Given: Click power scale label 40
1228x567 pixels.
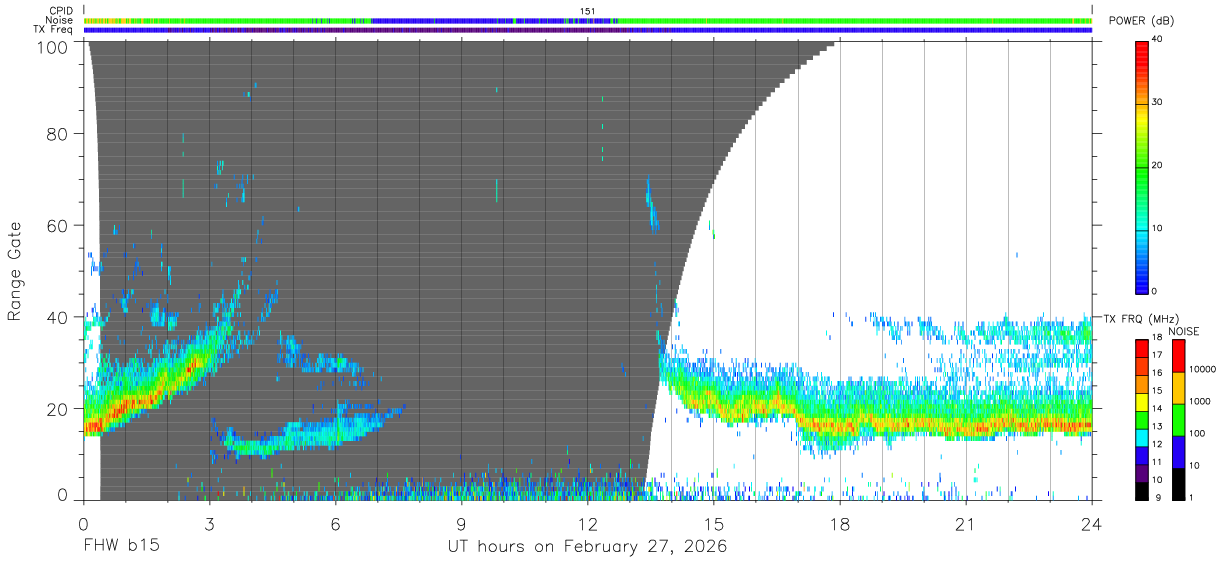Looking at the screenshot, I should [x=1158, y=40].
